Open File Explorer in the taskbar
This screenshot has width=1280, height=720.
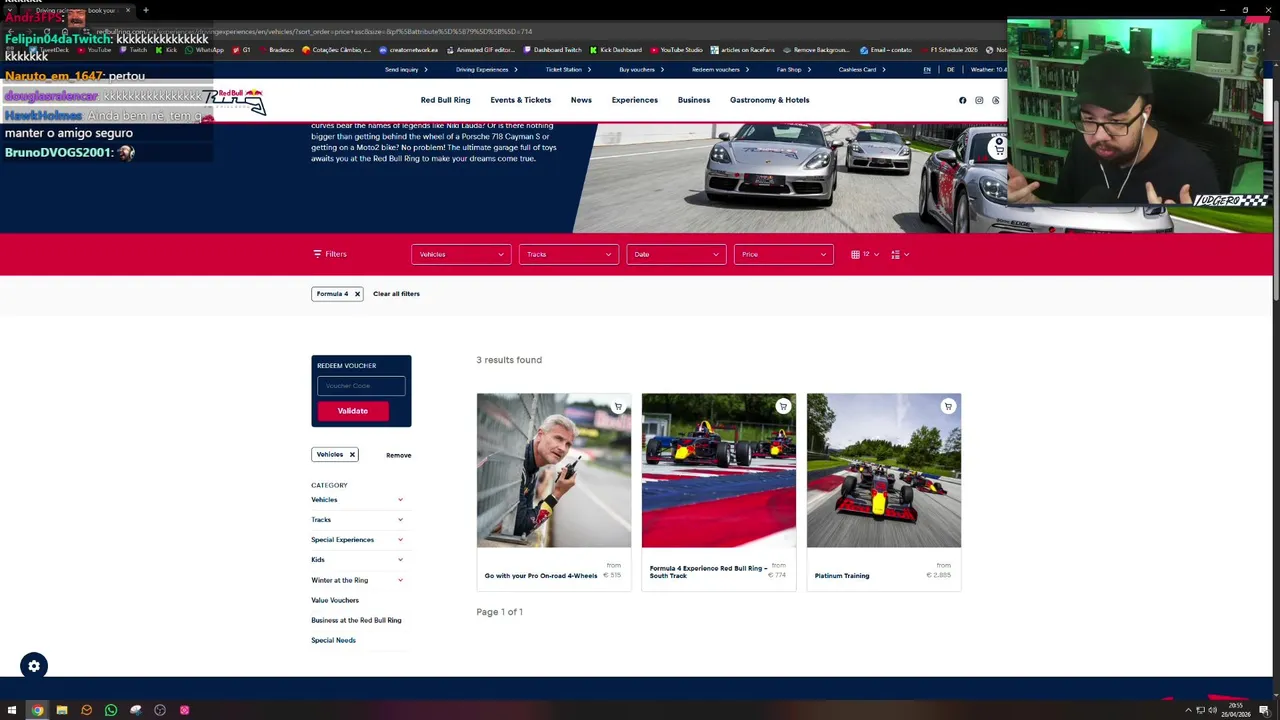62,710
